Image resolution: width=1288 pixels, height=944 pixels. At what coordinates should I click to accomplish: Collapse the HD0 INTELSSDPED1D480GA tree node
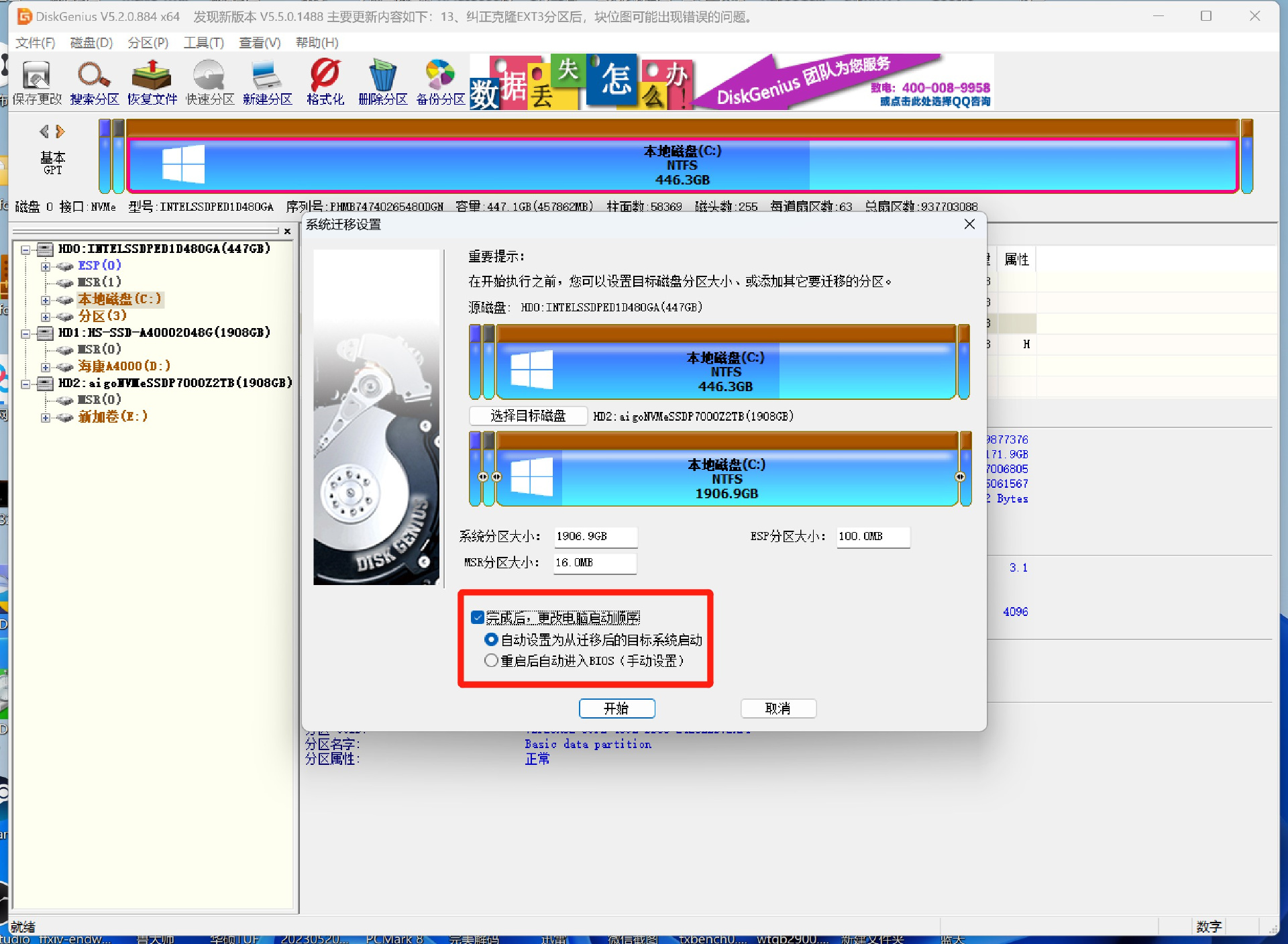coord(25,250)
